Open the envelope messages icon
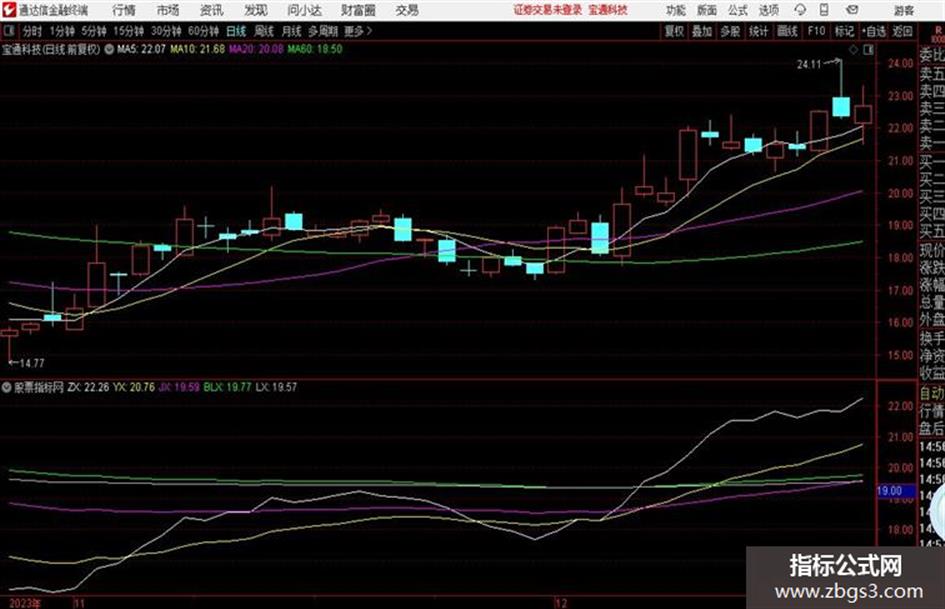Image resolution: width=945 pixels, height=609 pixels. [852, 10]
